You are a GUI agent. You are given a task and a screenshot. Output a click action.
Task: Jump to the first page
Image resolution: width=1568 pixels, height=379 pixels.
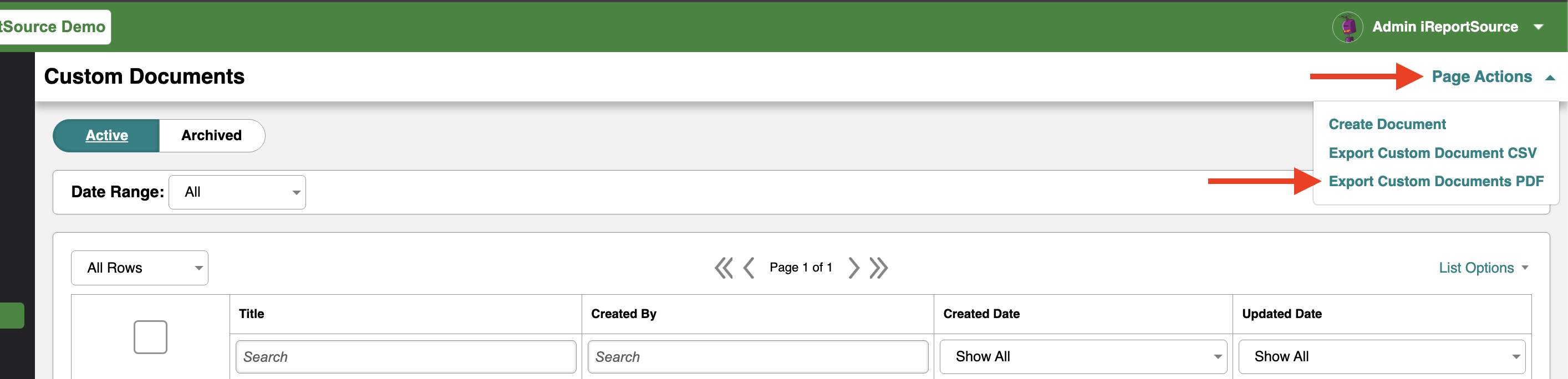724,268
